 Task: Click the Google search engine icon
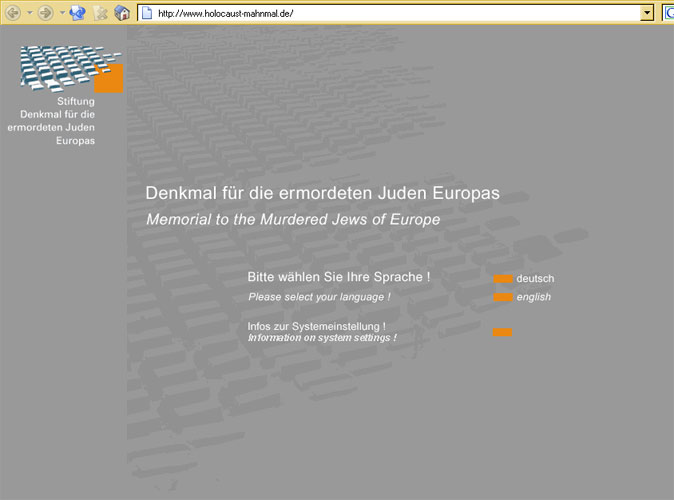tap(669, 13)
